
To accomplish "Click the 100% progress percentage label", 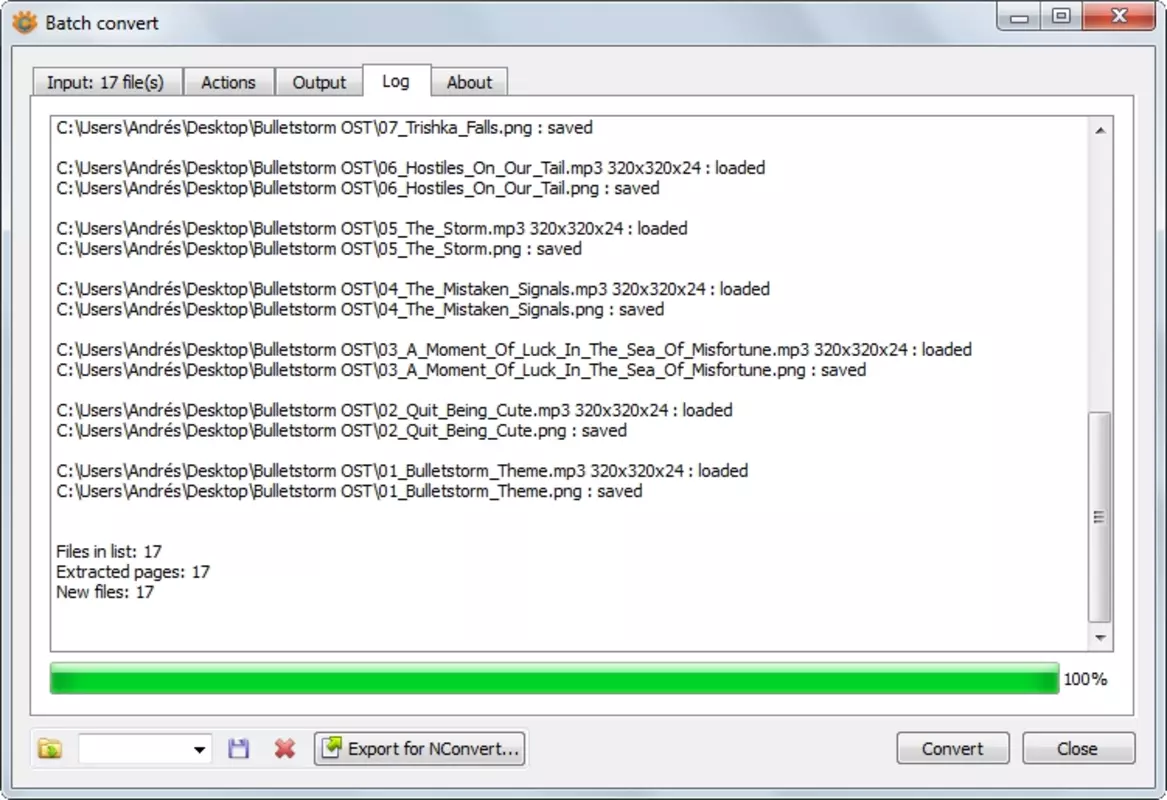I will point(1085,679).
